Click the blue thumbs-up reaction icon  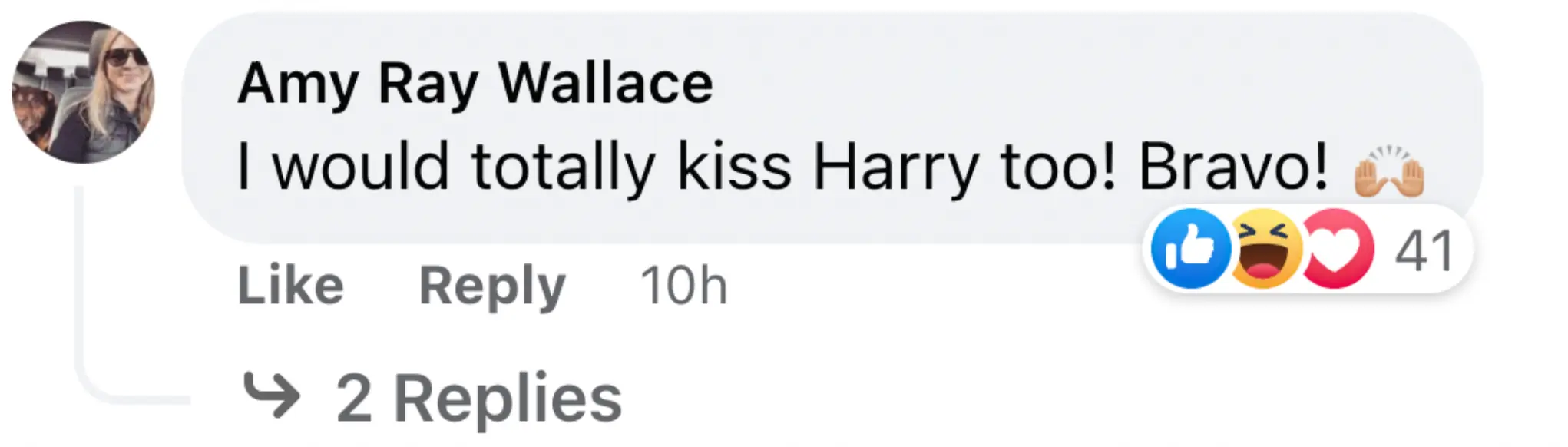[1190, 250]
